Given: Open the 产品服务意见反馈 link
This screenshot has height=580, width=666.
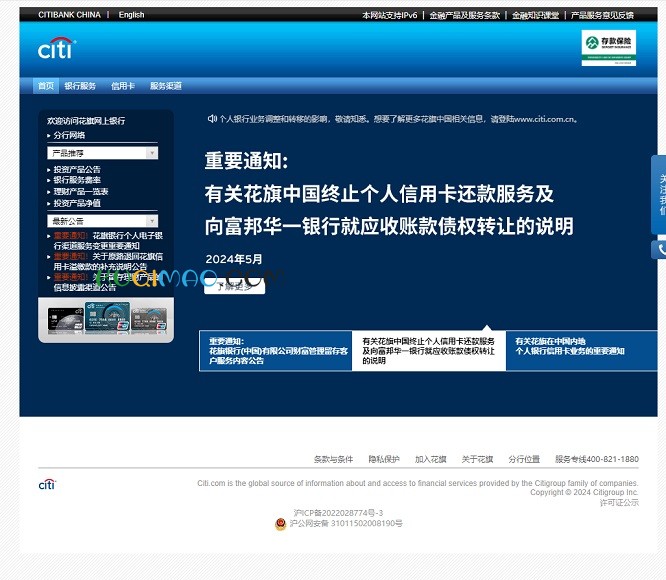Looking at the screenshot, I should point(602,15).
